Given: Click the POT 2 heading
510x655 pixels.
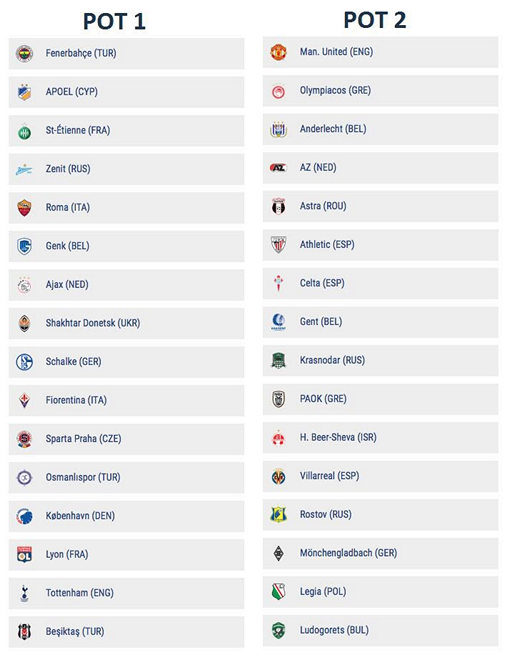Looking at the screenshot, I should click(375, 20).
